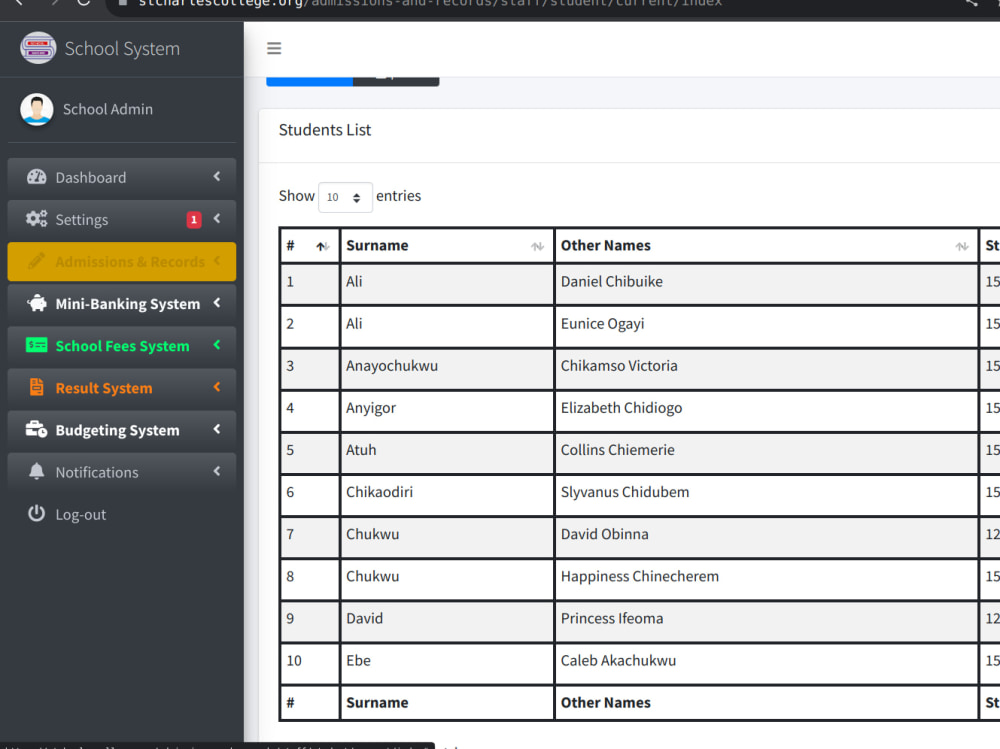Screen dimensions: 1000x749
Task: Click the Log-out power icon
Action: [x=36, y=514]
